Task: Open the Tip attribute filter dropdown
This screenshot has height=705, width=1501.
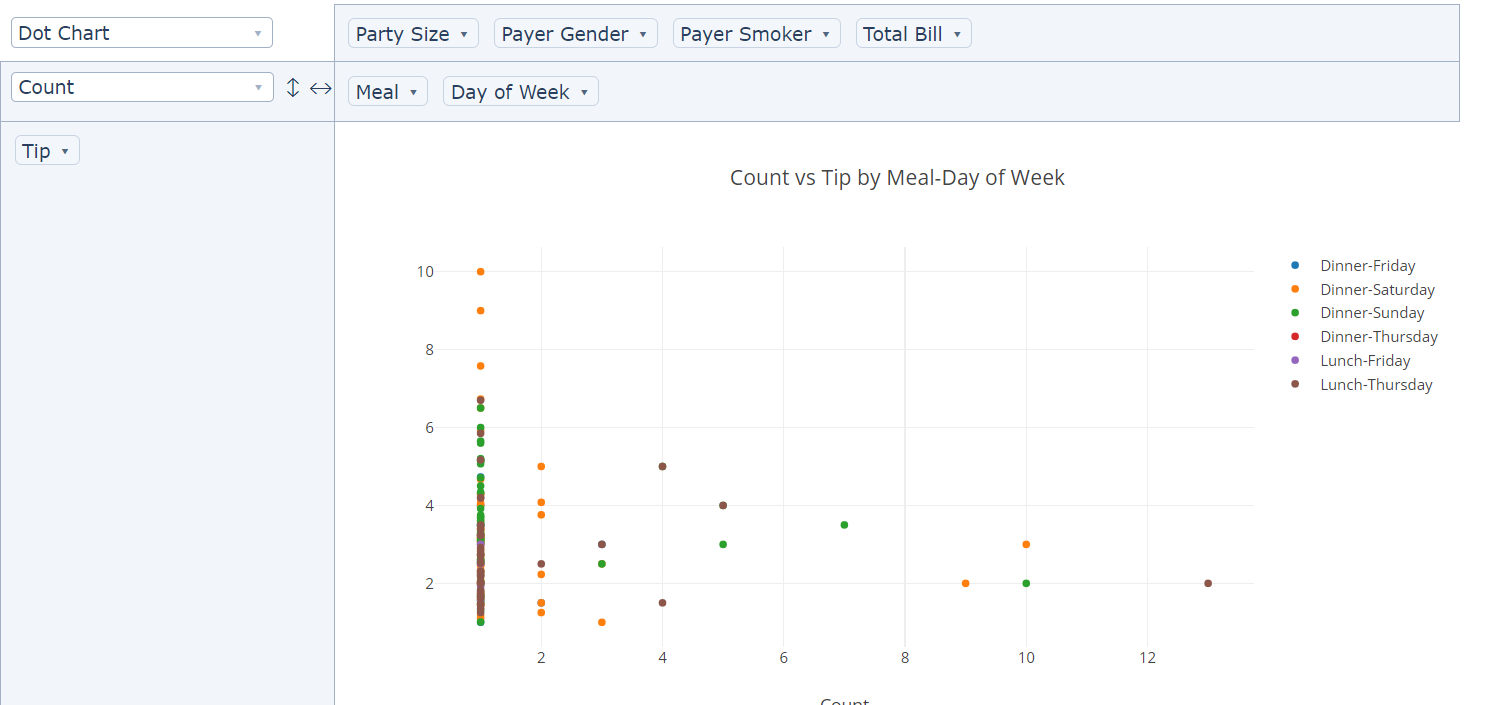Action: [64, 151]
